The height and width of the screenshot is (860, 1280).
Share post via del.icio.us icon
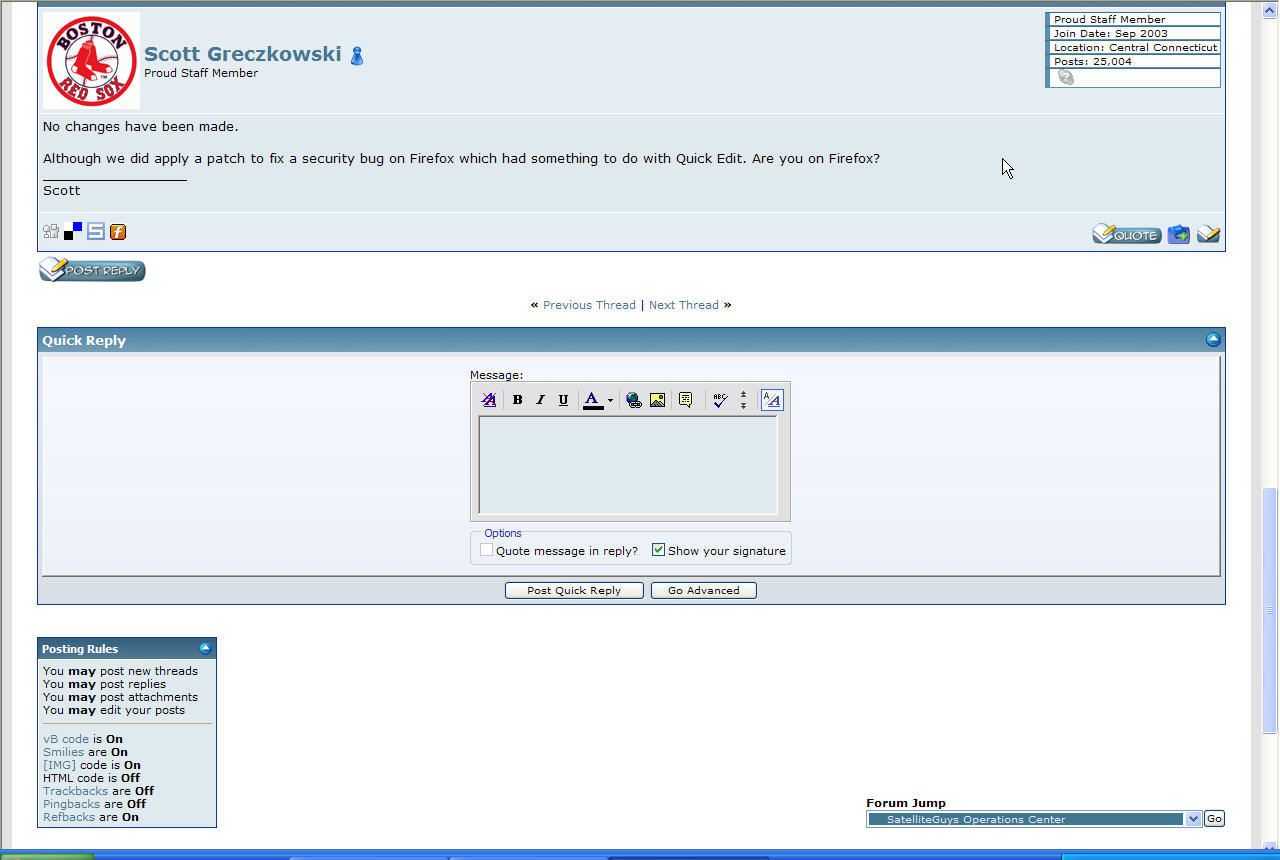(73, 232)
